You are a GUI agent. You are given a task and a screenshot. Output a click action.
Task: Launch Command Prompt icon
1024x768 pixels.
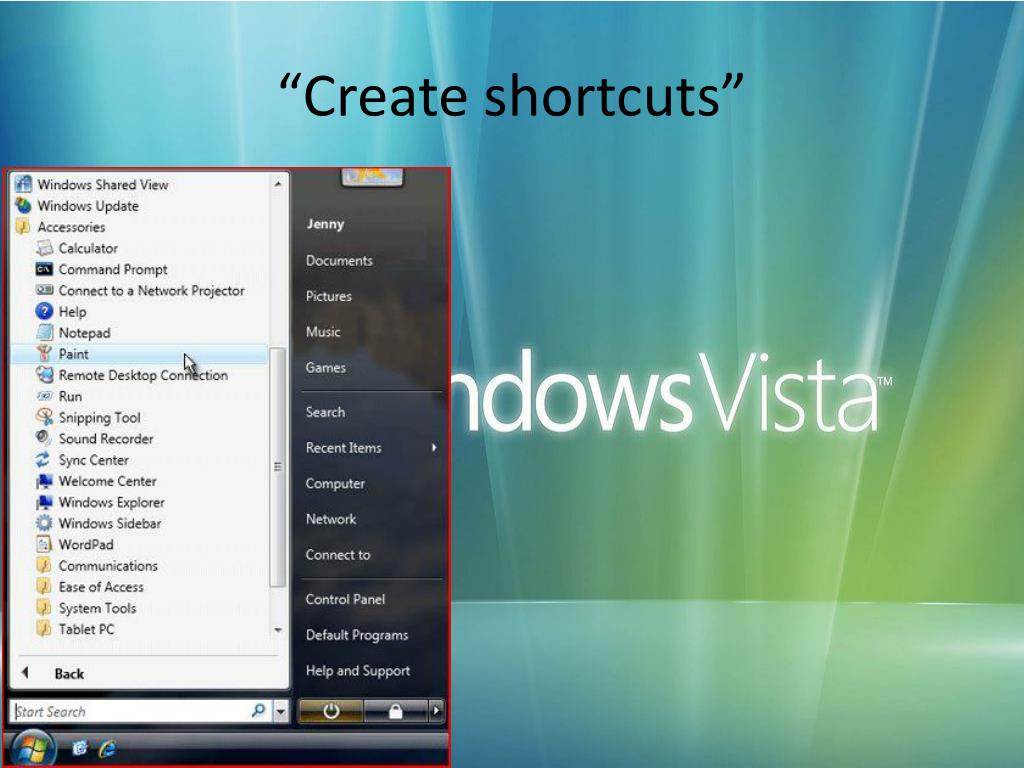[x=44, y=269]
